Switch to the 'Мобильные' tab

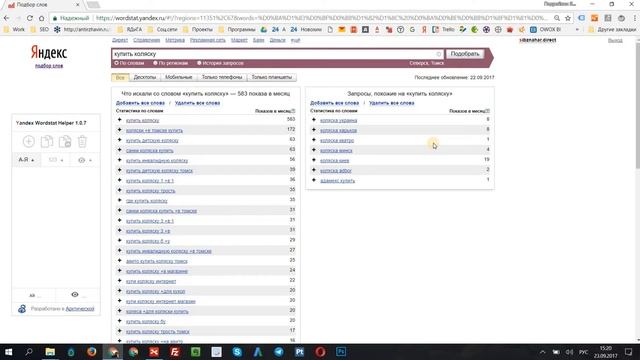(179, 77)
